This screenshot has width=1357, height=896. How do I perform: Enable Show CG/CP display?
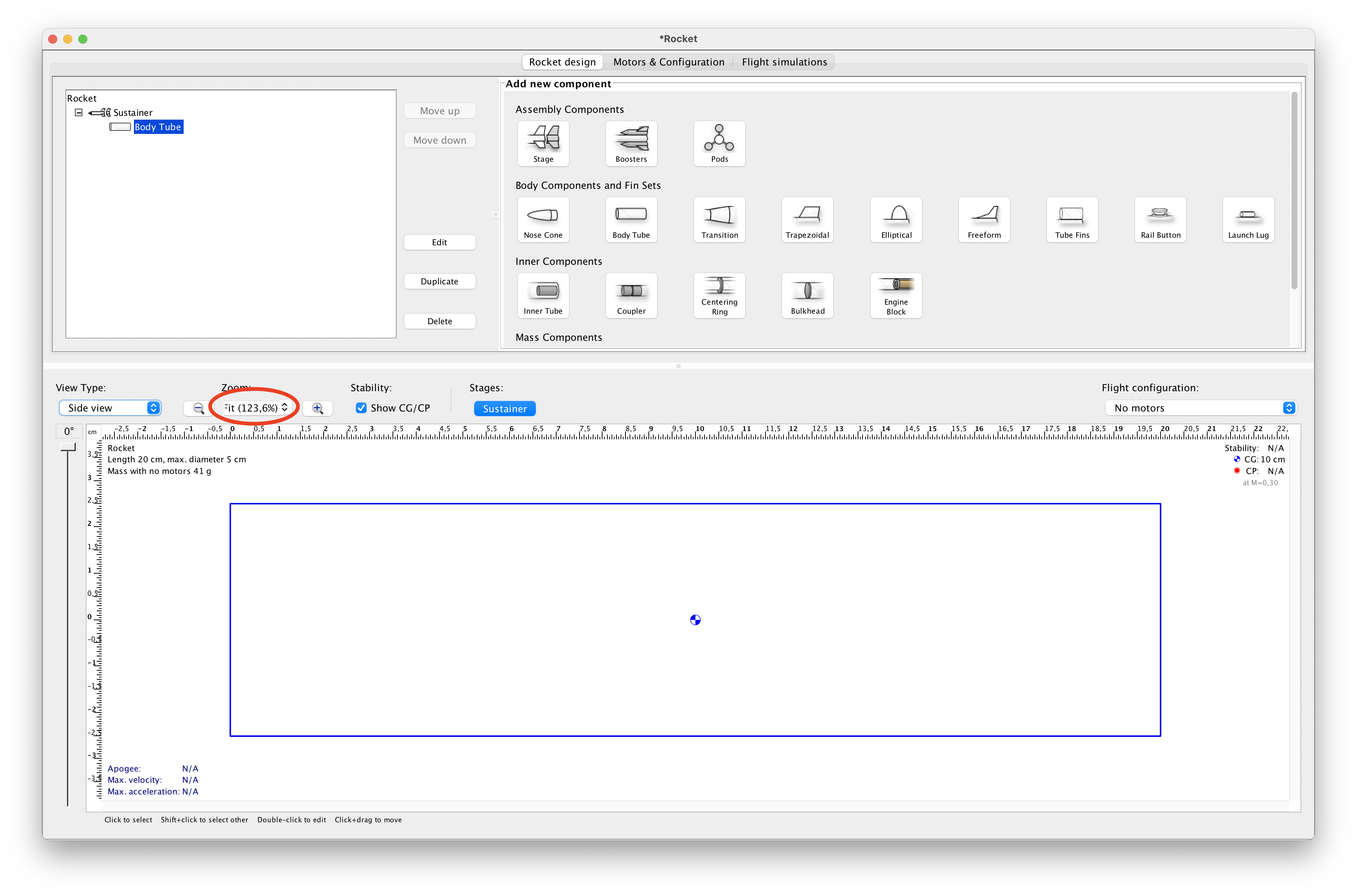(361, 407)
